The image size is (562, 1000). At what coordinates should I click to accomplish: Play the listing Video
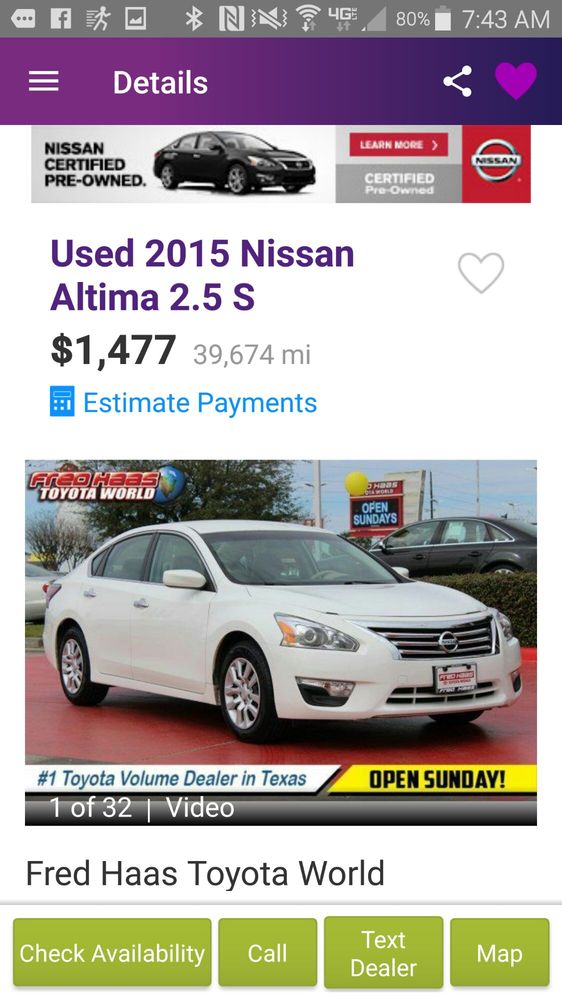pyautogui.click(x=200, y=808)
